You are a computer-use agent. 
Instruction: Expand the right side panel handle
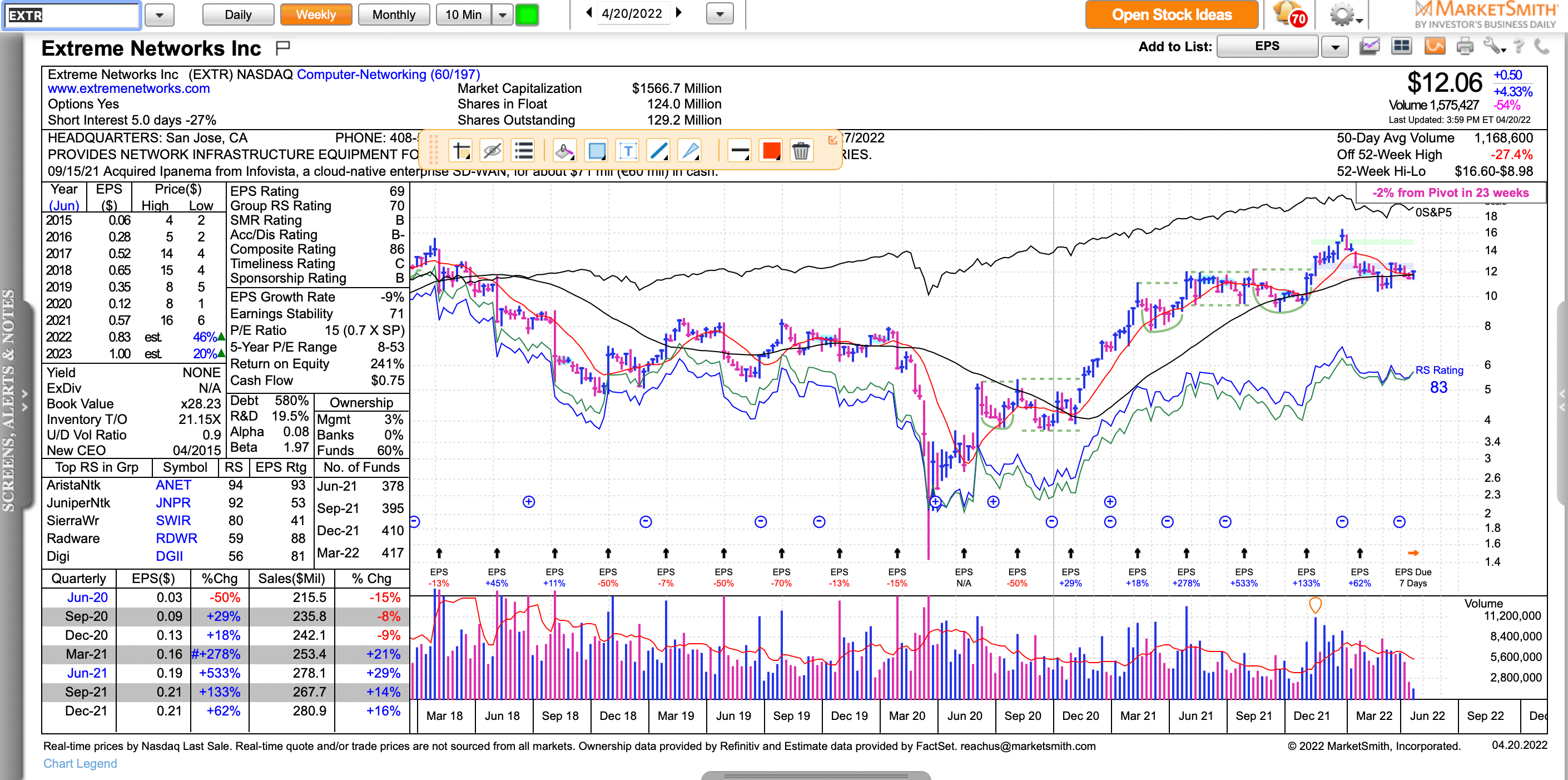(x=1563, y=402)
